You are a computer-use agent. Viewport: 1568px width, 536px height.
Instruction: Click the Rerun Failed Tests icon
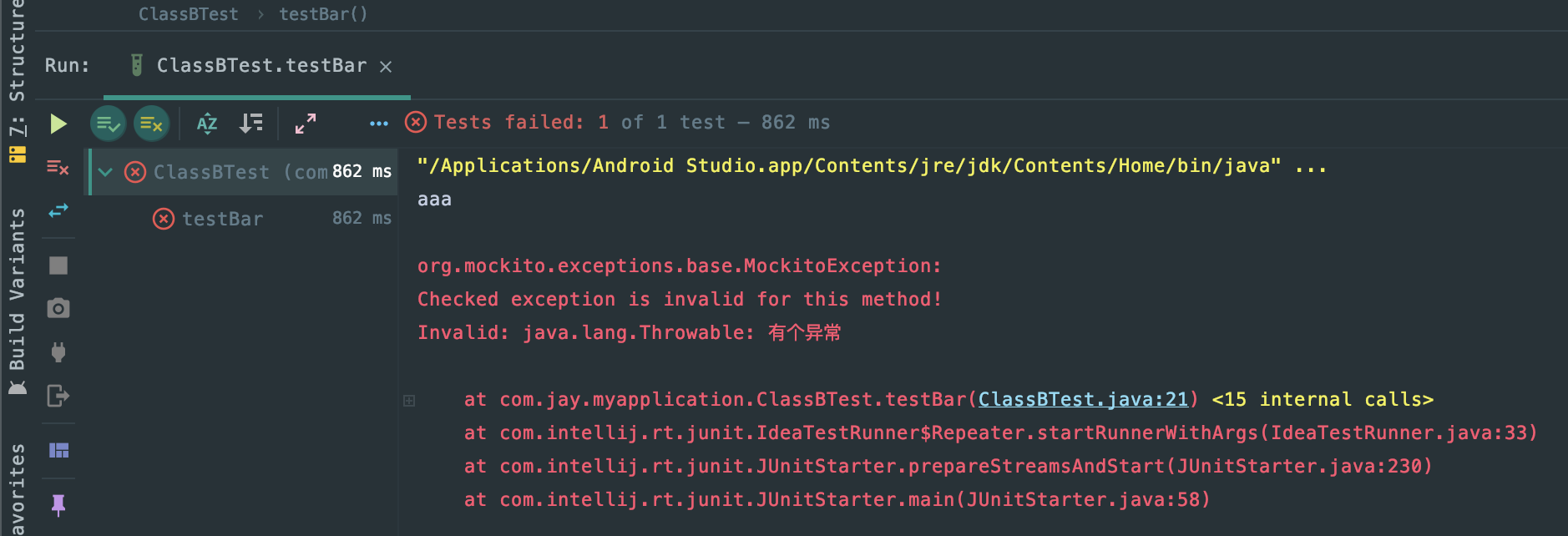coord(58,168)
